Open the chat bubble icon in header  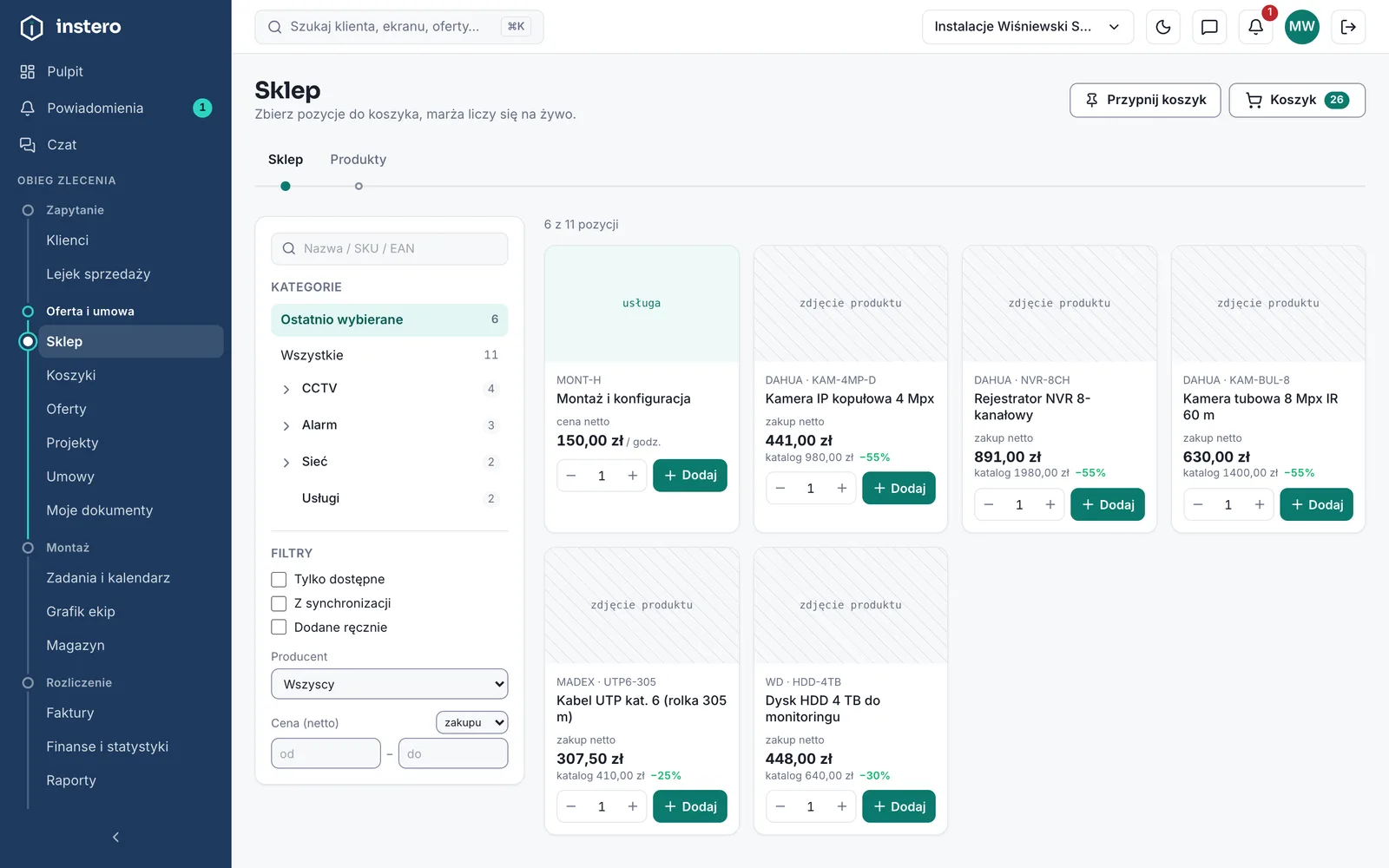1209,27
